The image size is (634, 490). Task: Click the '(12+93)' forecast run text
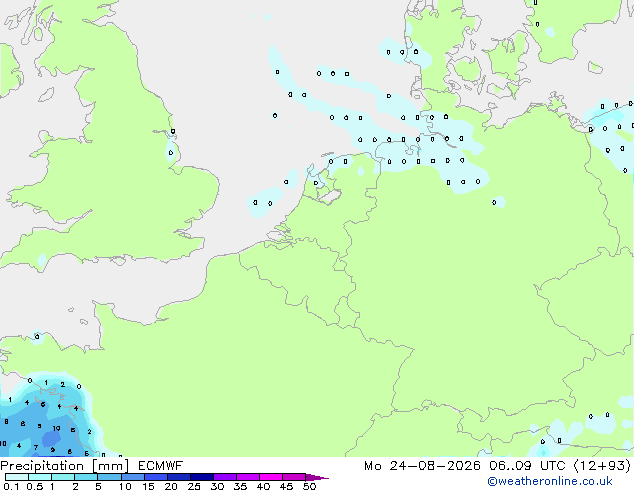pyautogui.click(x=602, y=466)
